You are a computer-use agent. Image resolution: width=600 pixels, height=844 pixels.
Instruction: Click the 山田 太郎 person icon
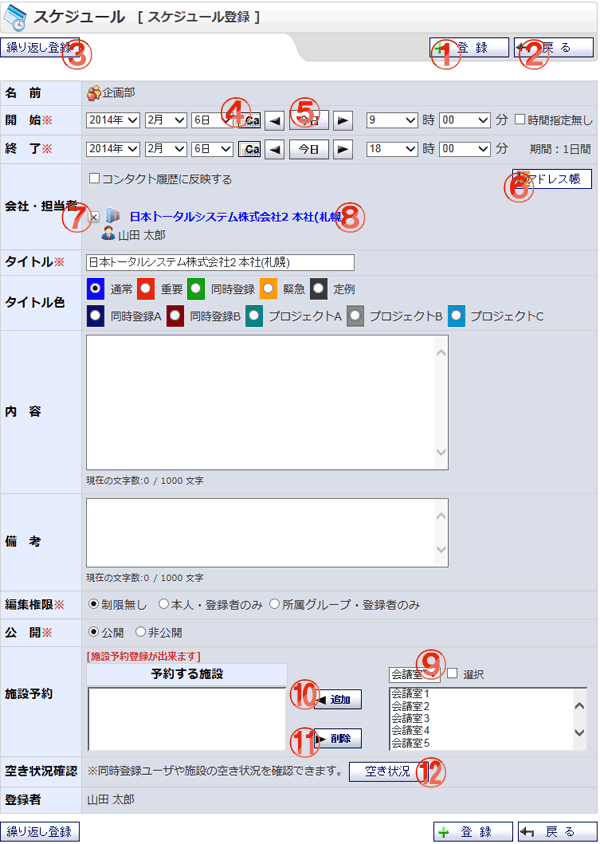(x=108, y=234)
